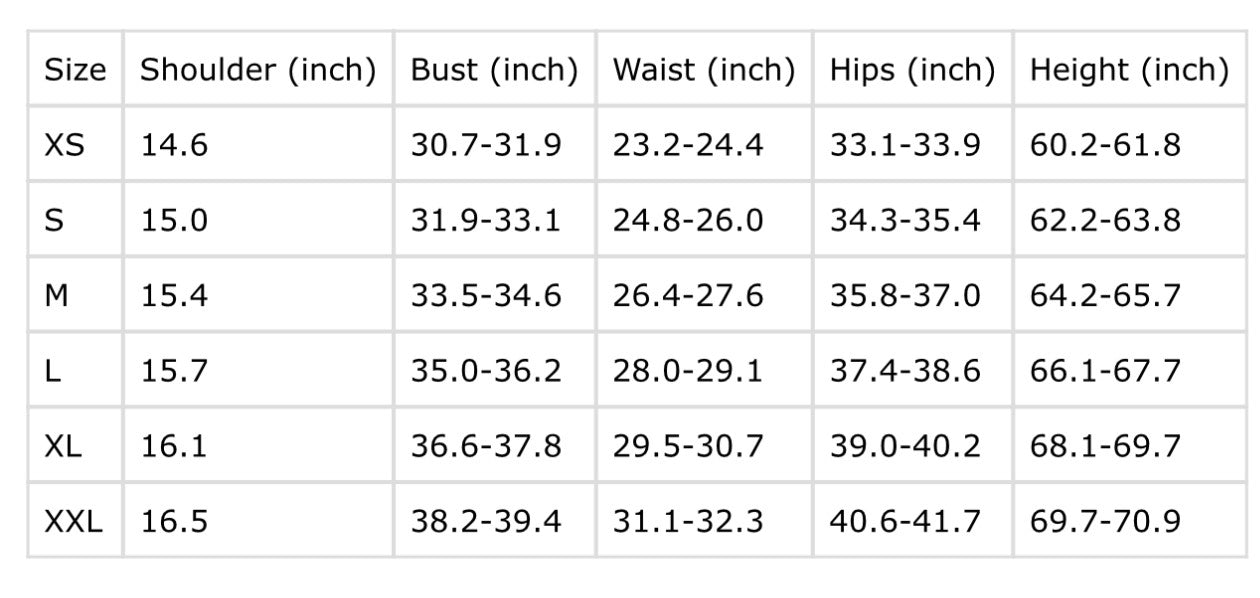Click the Height (inch) column header
This screenshot has height=598, width=1260.
click(x=1129, y=70)
